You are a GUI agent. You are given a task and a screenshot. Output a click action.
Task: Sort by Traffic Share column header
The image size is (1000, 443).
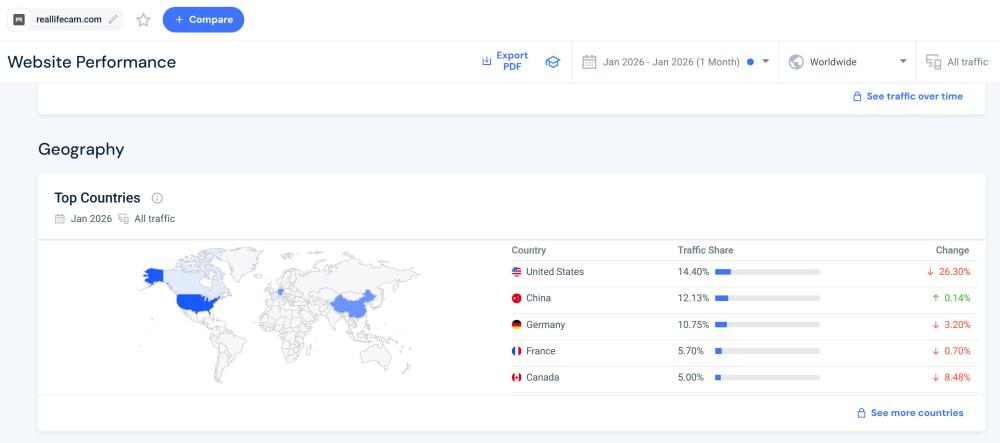coord(705,250)
